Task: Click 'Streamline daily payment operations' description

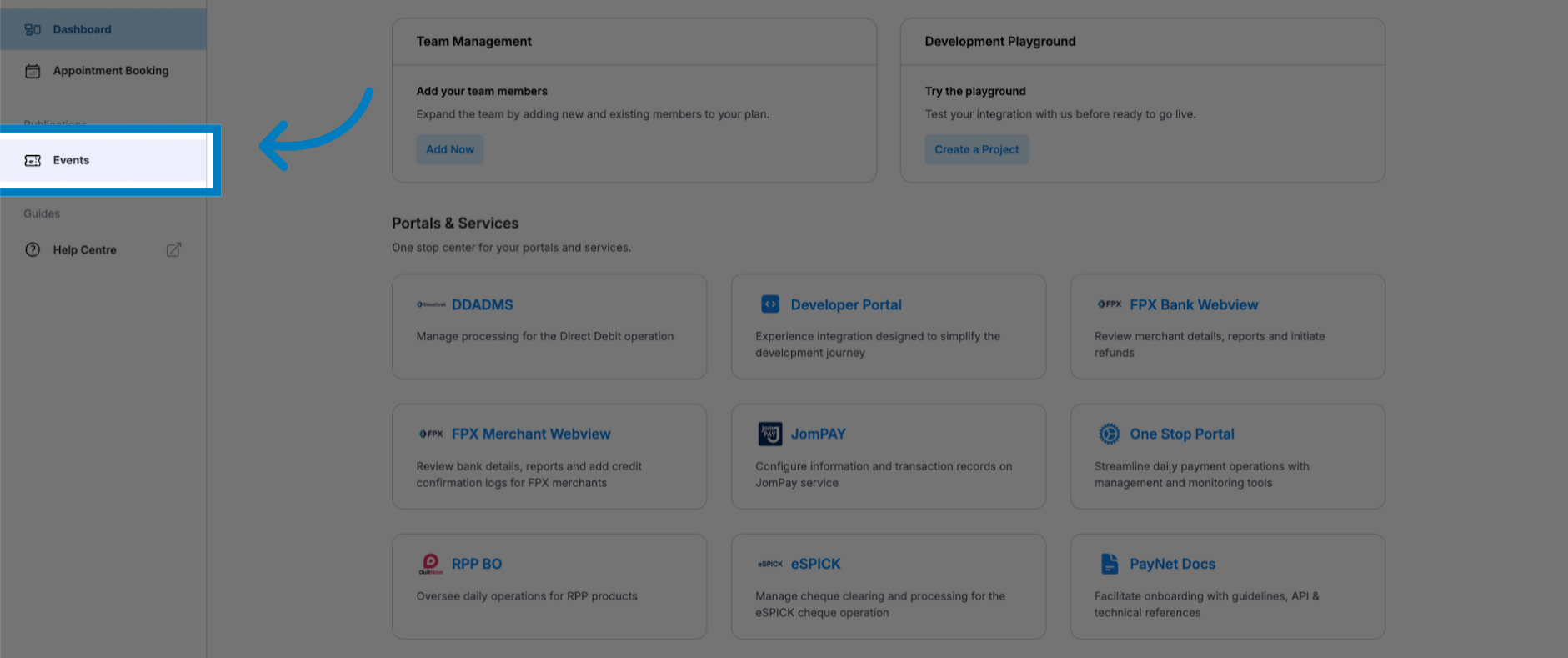Action: click(1202, 475)
